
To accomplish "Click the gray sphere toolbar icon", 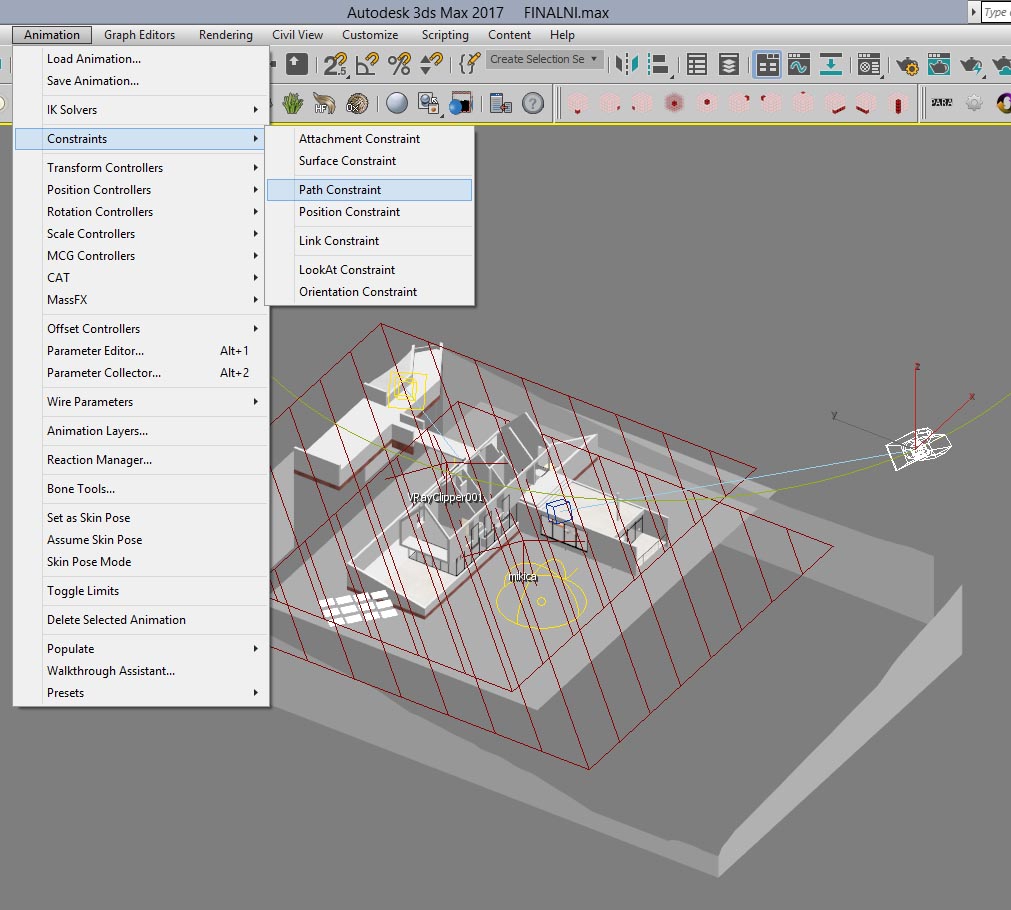I will (x=397, y=103).
